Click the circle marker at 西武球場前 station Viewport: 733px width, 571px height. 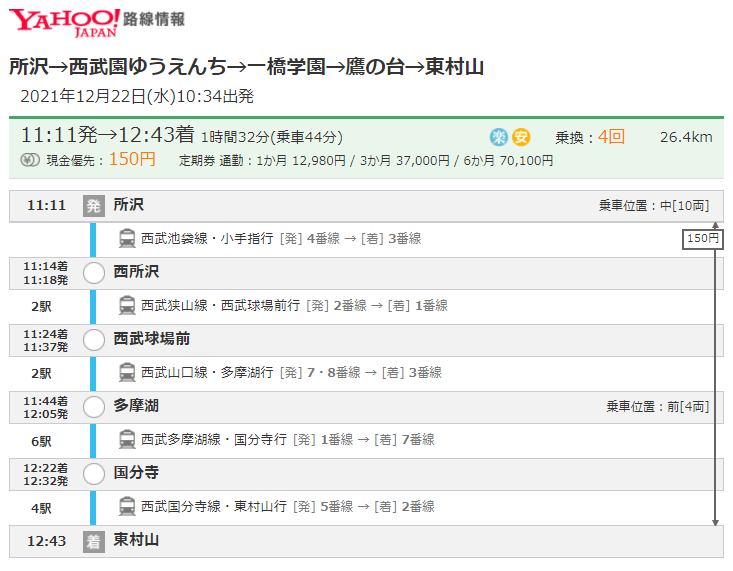coord(93,340)
